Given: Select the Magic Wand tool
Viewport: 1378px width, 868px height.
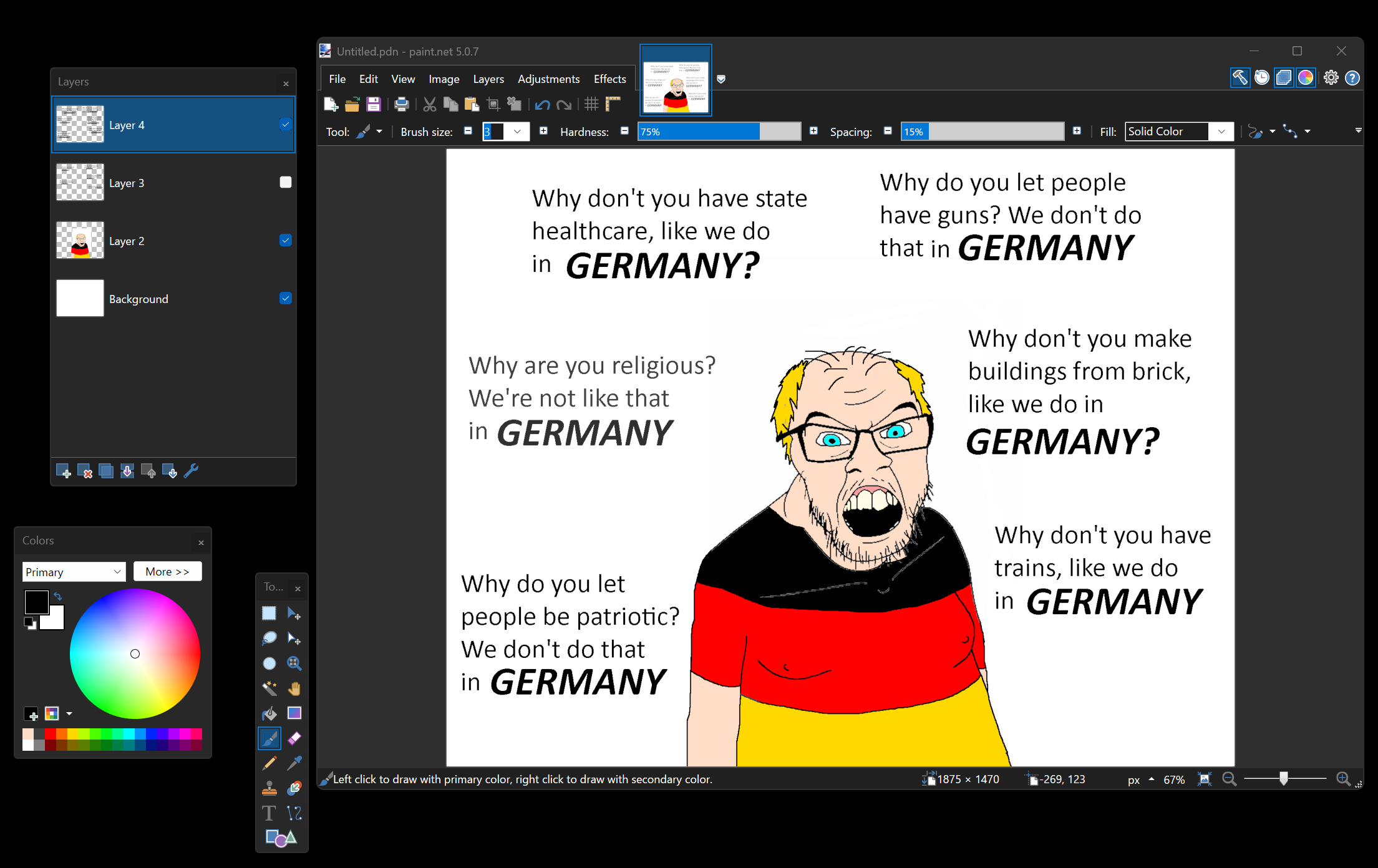Looking at the screenshot, I should coord(269,688).
